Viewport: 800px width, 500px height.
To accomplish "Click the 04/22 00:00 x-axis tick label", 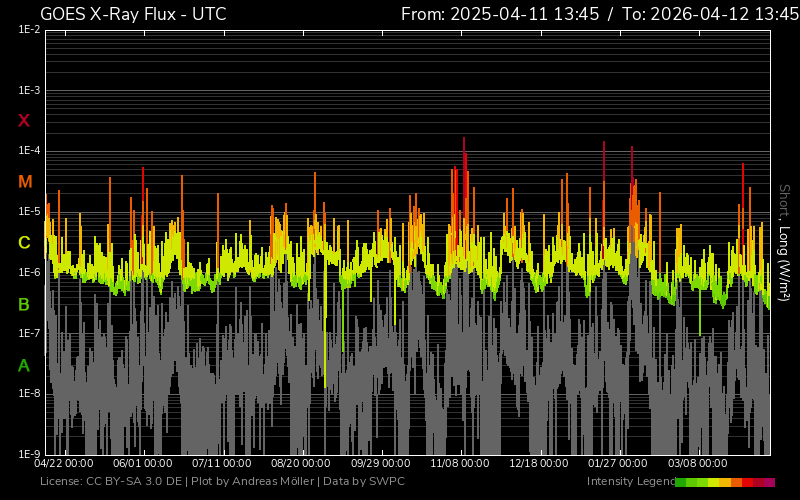I will pos(64,464).
